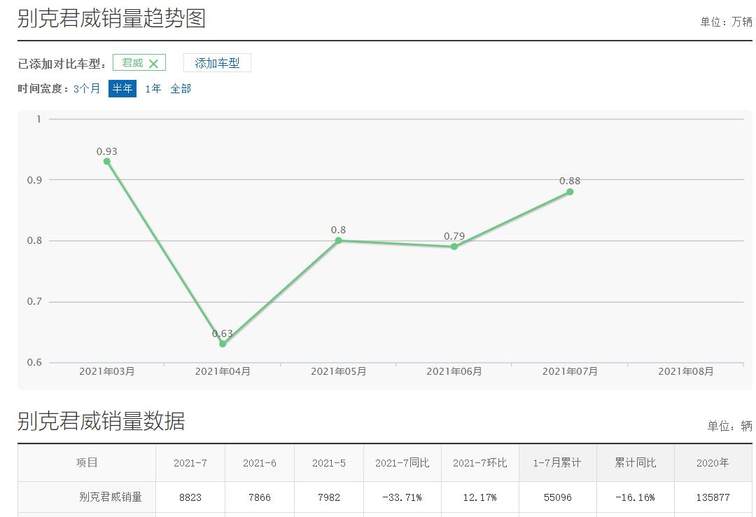Viewport: 756px width, 517px height.
Task: Click the 2021-6 column header
Action: (x=259, y=463)
